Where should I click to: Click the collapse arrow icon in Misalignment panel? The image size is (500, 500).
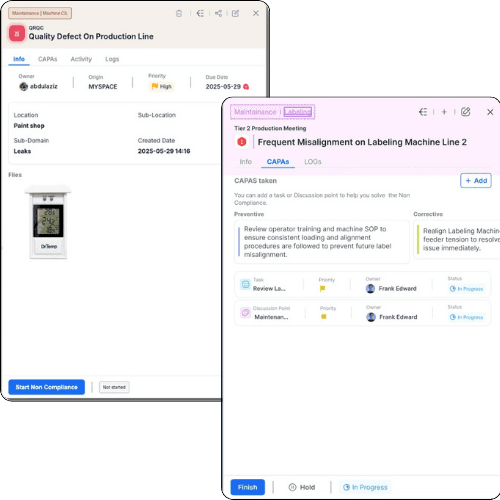423,112
